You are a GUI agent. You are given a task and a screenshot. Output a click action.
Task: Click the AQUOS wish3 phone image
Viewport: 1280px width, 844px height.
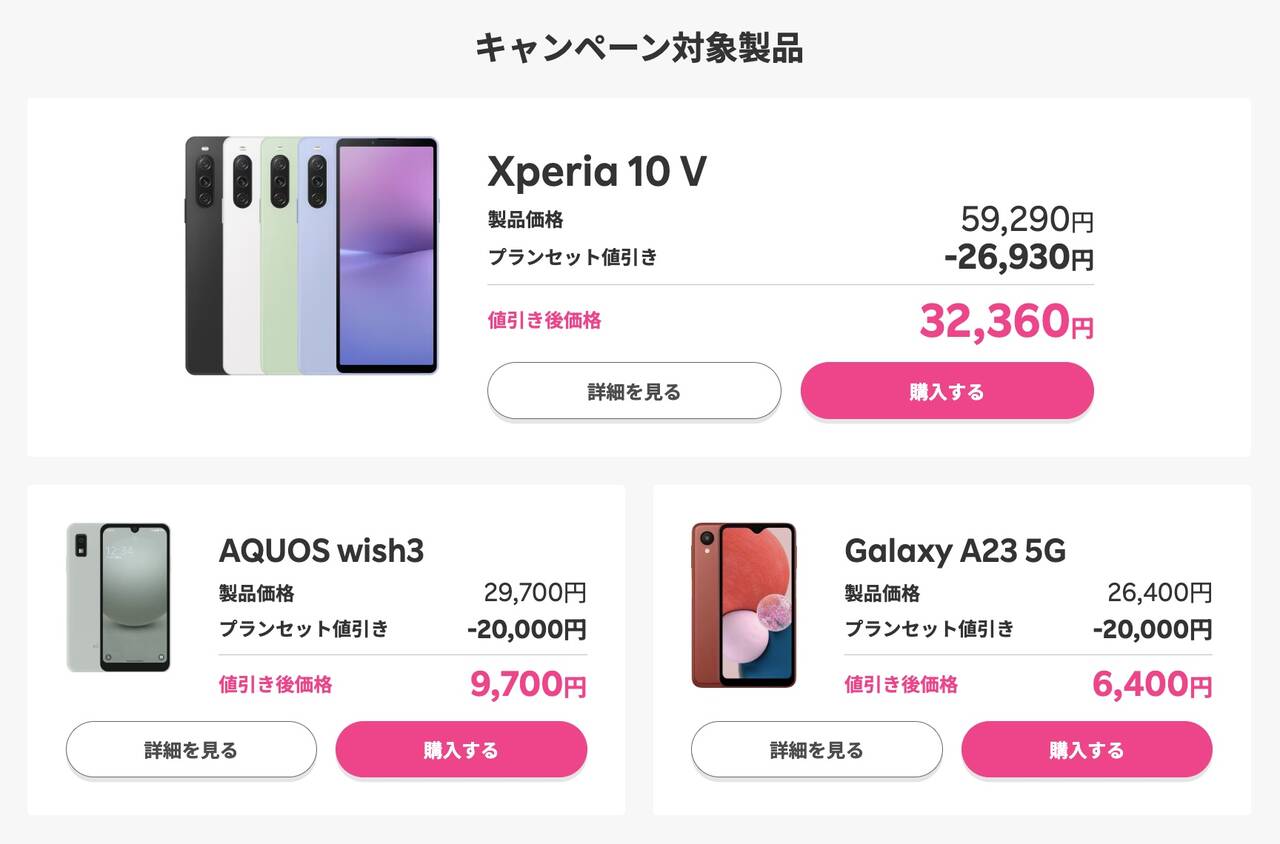coord(118,597)
